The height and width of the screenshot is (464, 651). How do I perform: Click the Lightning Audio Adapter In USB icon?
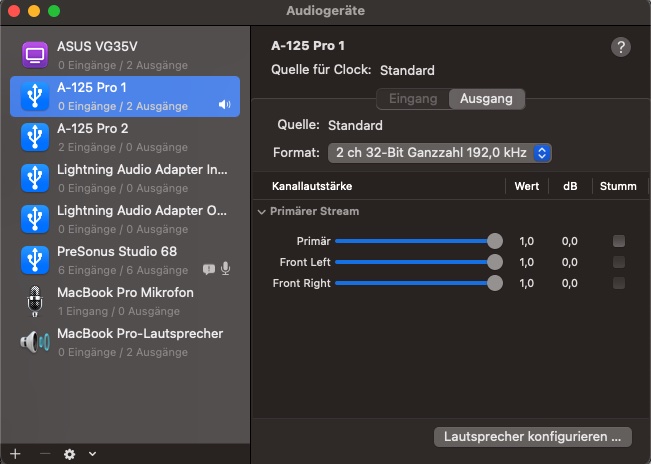(35, 178)
